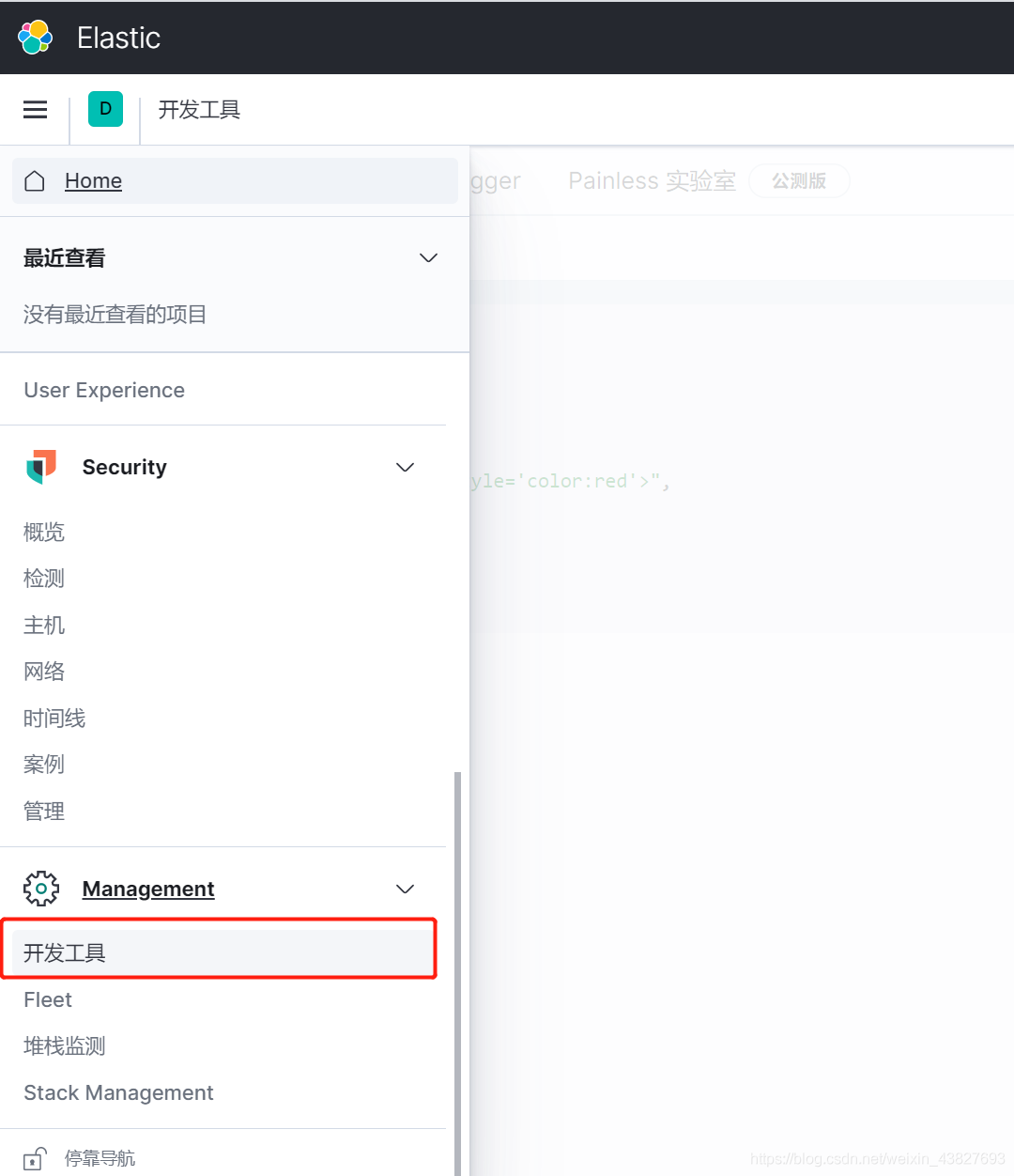Image resolution: width=1014 pixels, height=1176 pixels.
Task: Click the 最近查看 heading
Action: 64,258
